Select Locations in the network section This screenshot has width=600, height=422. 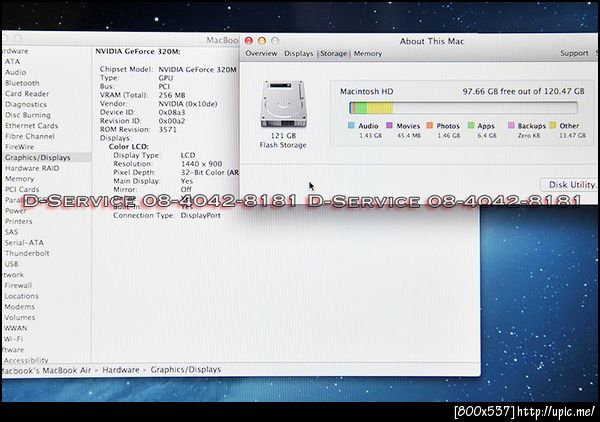click(21, 296)
